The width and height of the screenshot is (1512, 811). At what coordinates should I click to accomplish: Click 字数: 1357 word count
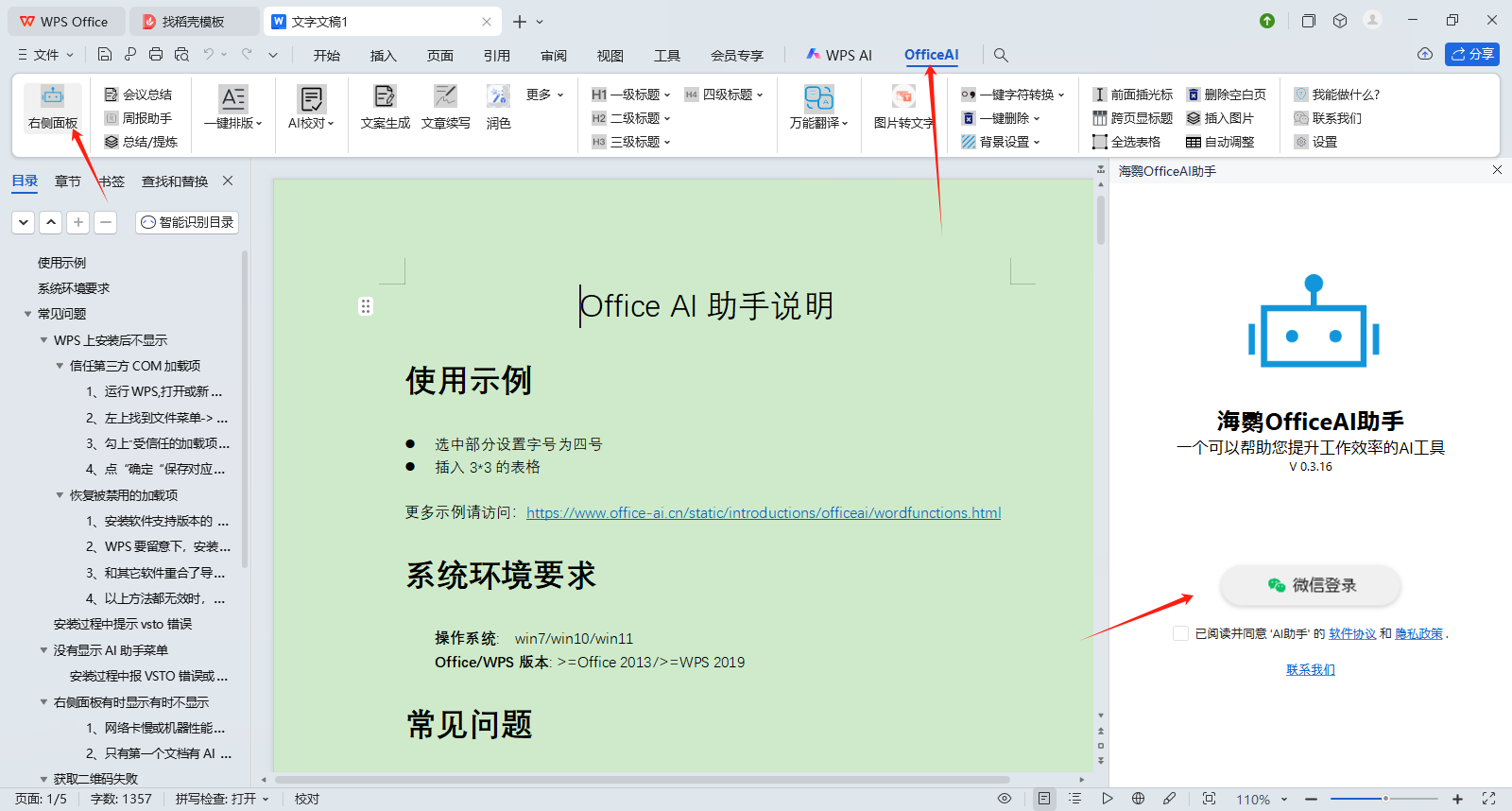121,799
